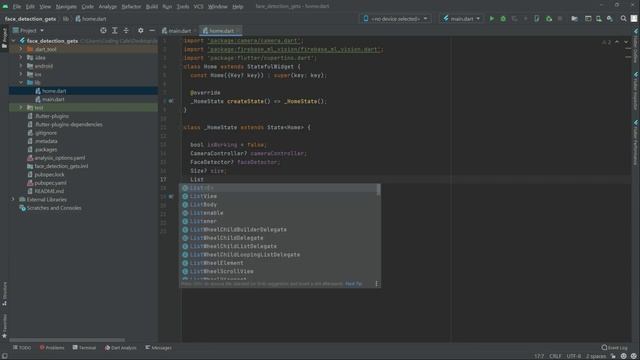
Task: Click the previous highlighted error up arrow
Action: (x=617, y=42)
